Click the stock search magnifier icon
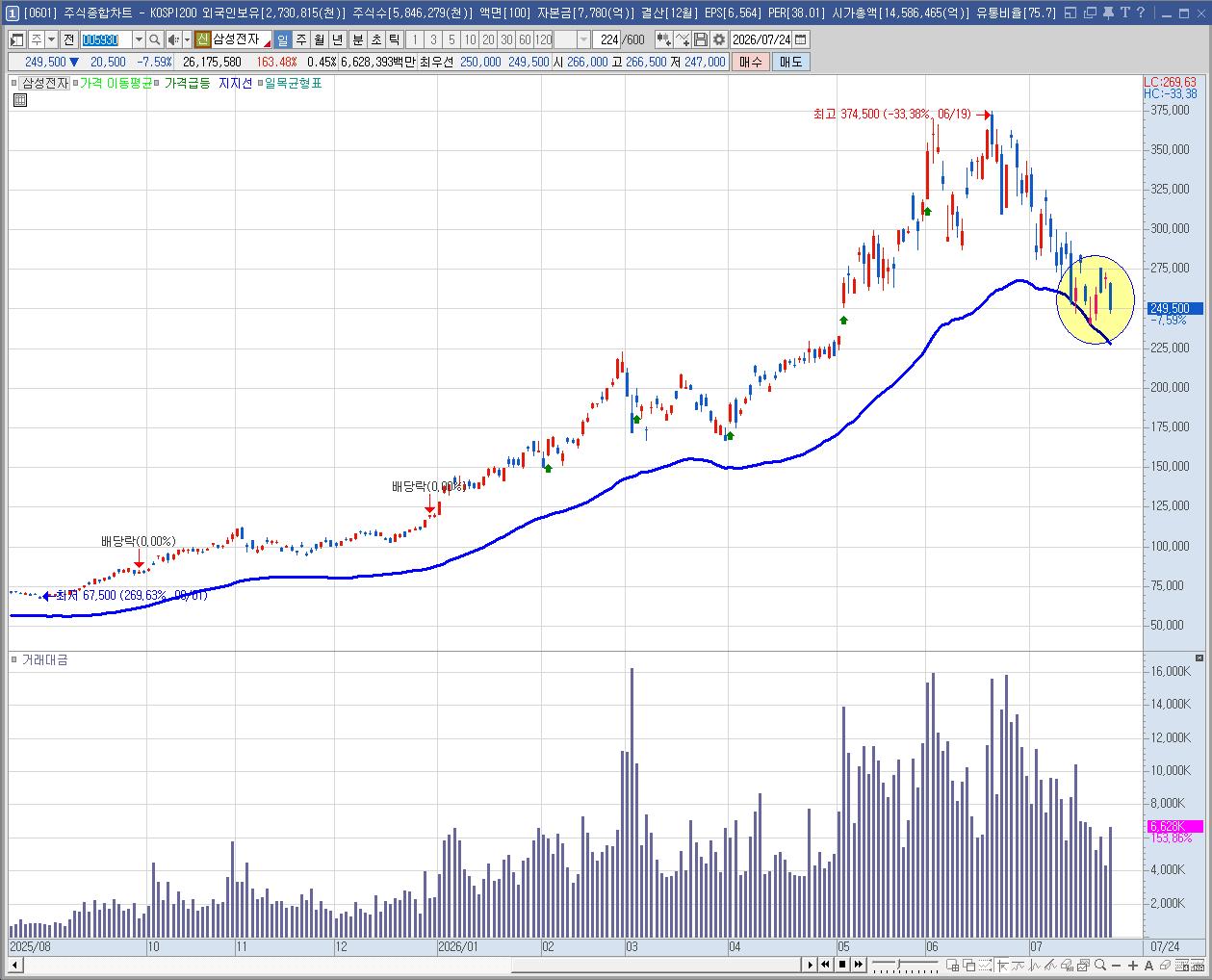This screenshot has height=980, width=1212. coord(154,39)
